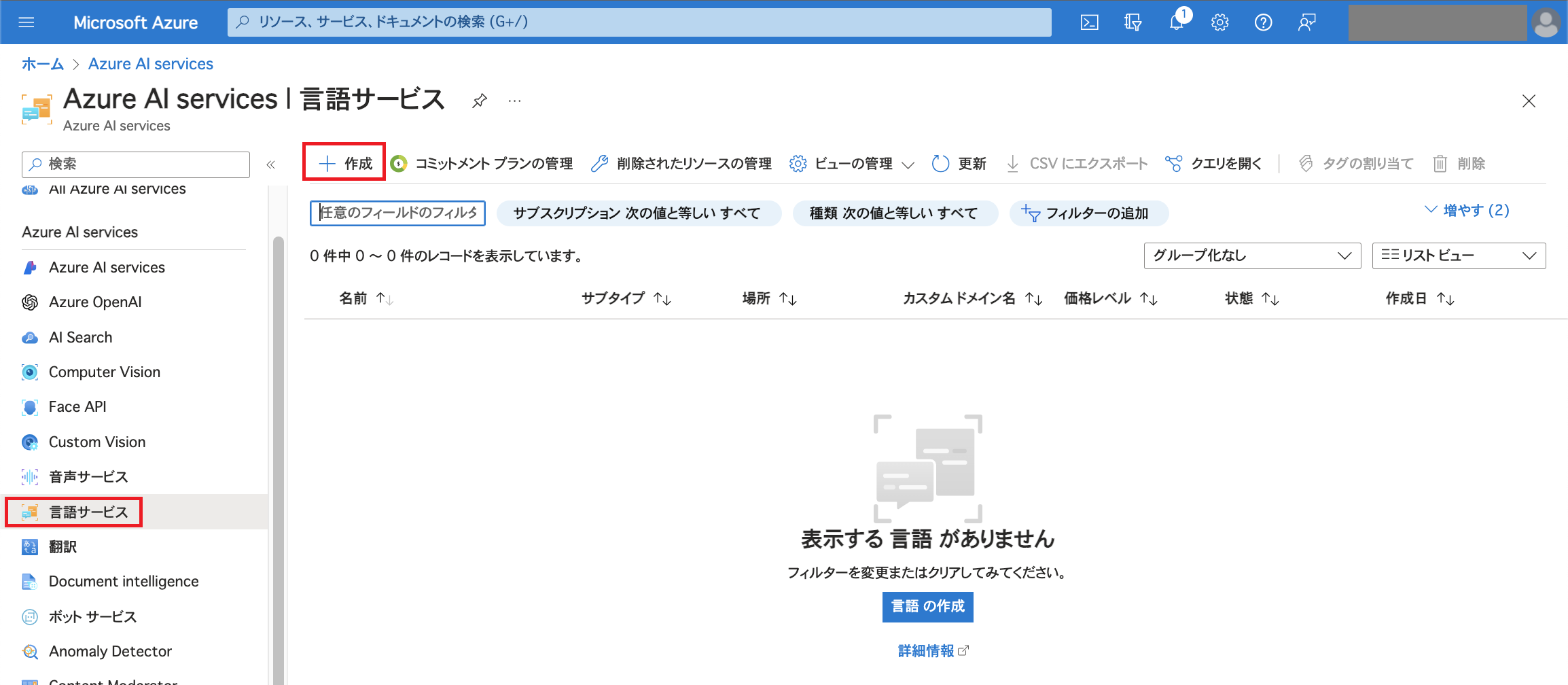Collapse the left sidebar with double chevron
This screenshot has height=685, width=1568.
coord(270,164)
